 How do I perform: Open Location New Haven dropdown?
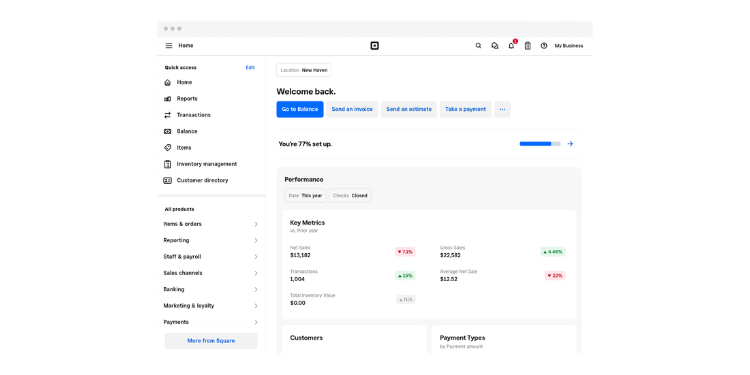[304, 70]
